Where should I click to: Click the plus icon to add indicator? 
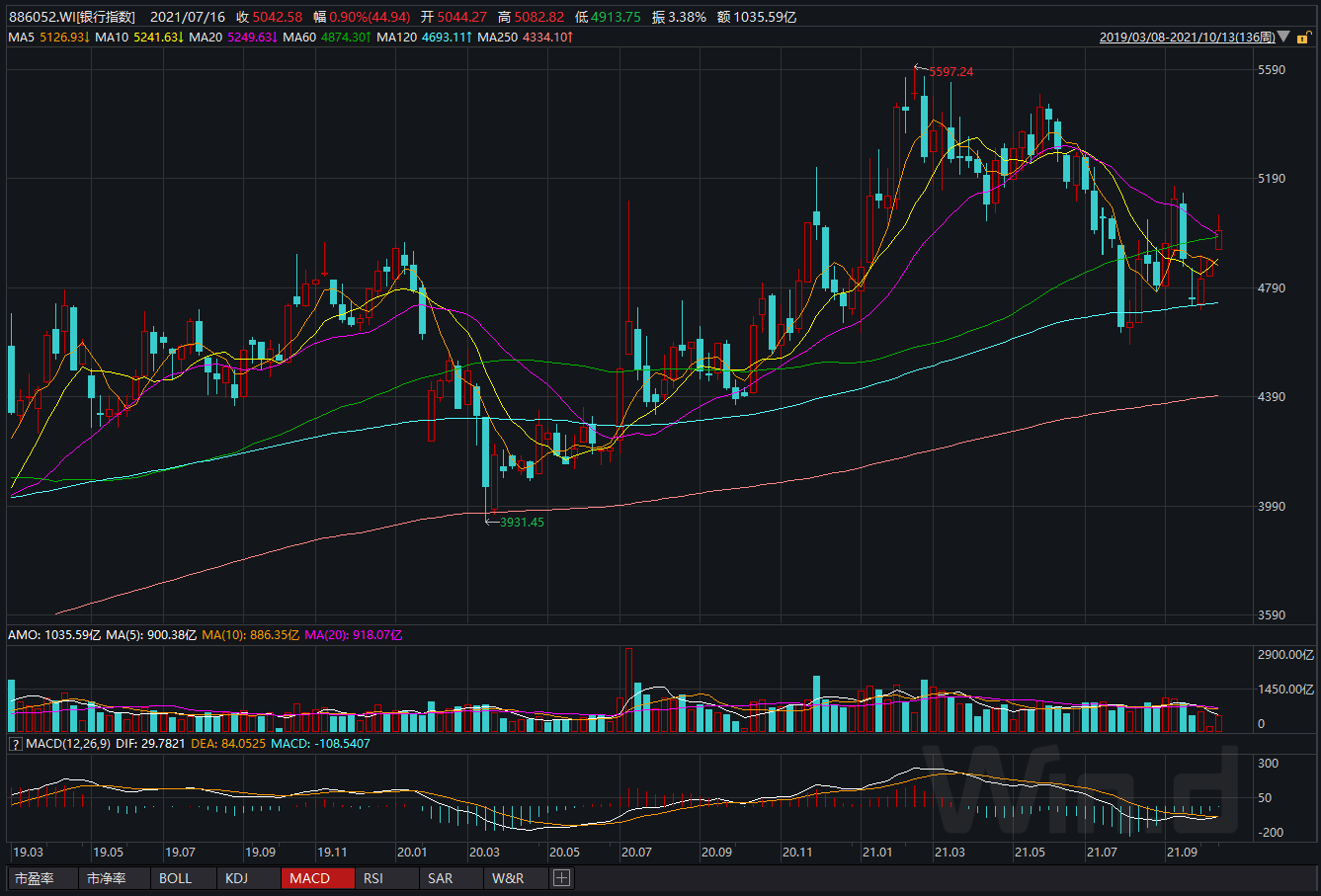coord(561,877)
